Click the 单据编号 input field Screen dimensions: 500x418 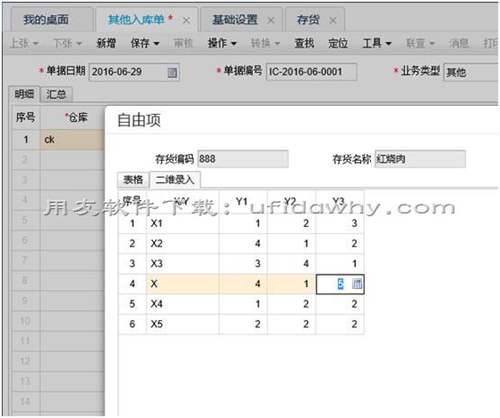click(311, 72)
